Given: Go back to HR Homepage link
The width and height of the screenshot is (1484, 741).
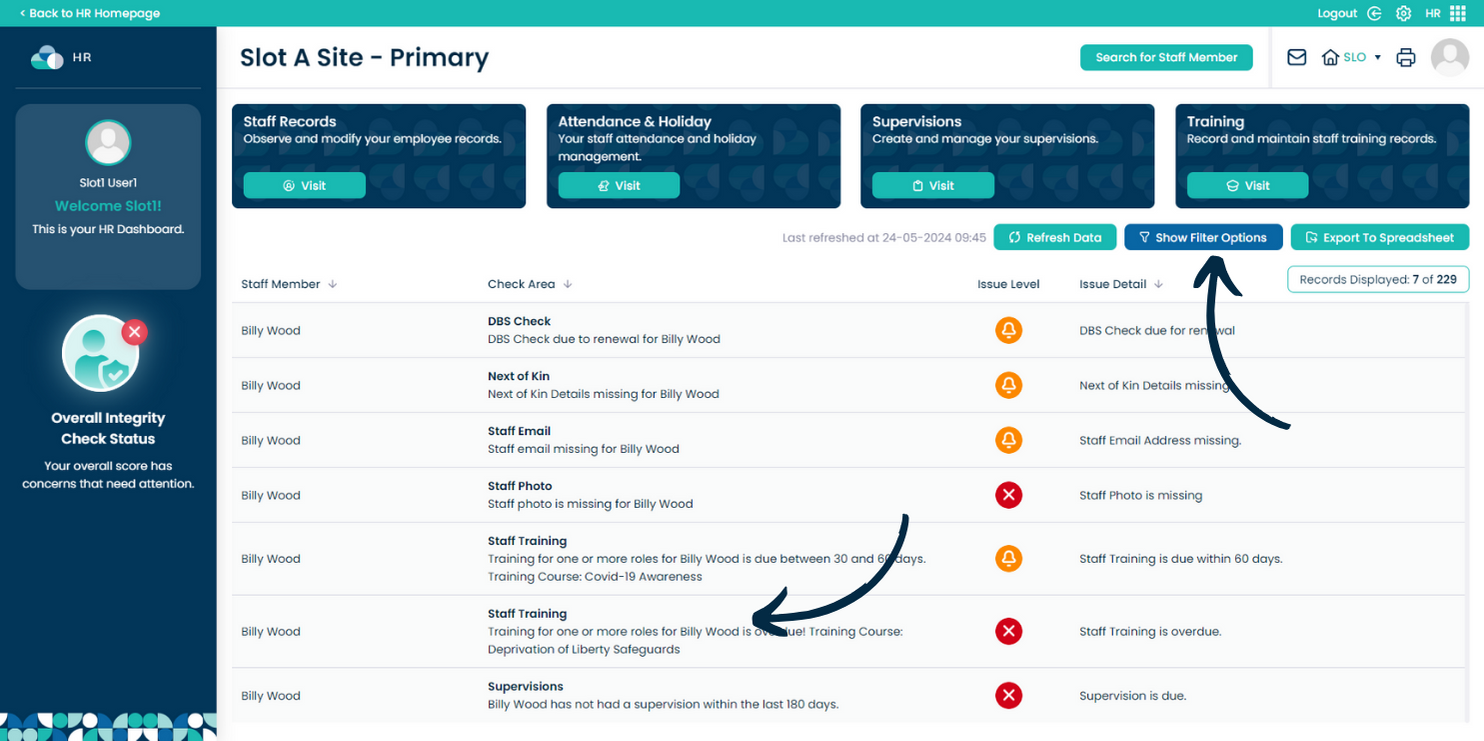Looking at the screenshot, I should [90, 13].
